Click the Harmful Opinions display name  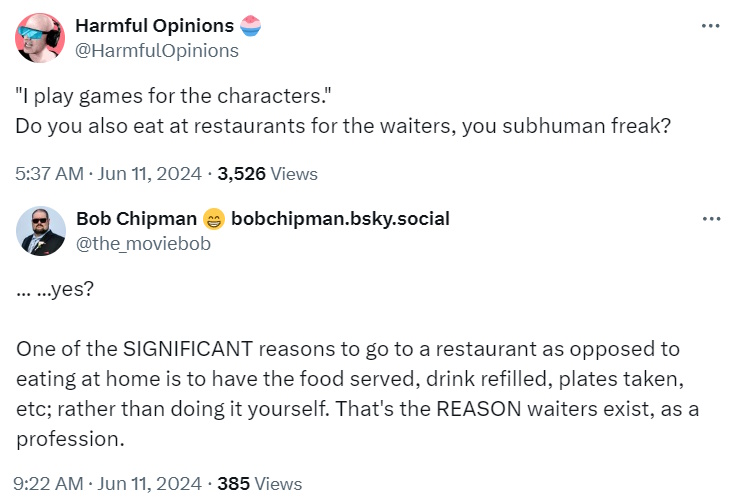[x=155, y=25]
